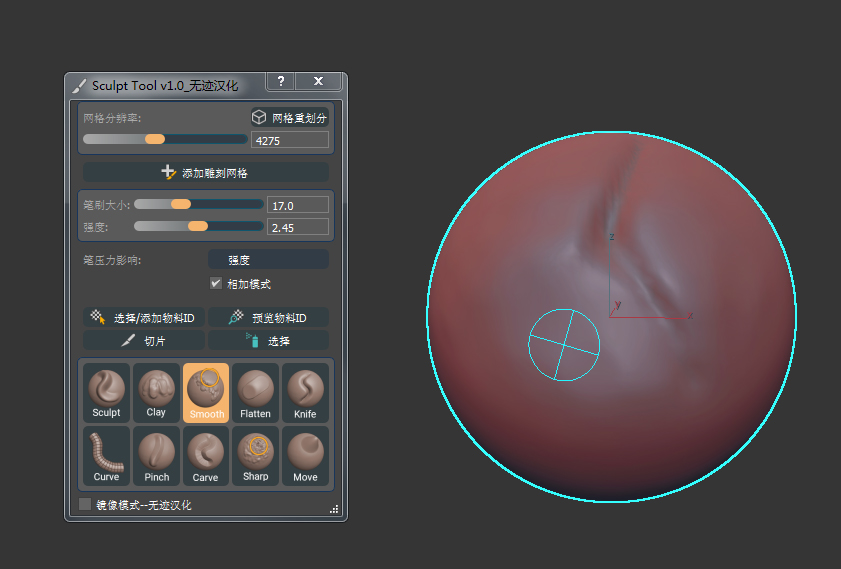Select the Sculpt brush
This screenshot has height=569, width=841.
pos(106,392)
